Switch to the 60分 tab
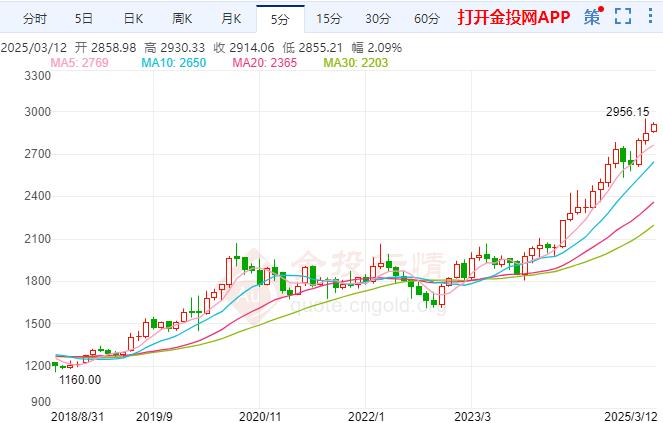Image resolution: width=663 pixels, height=423 pixels. point(427,19)
